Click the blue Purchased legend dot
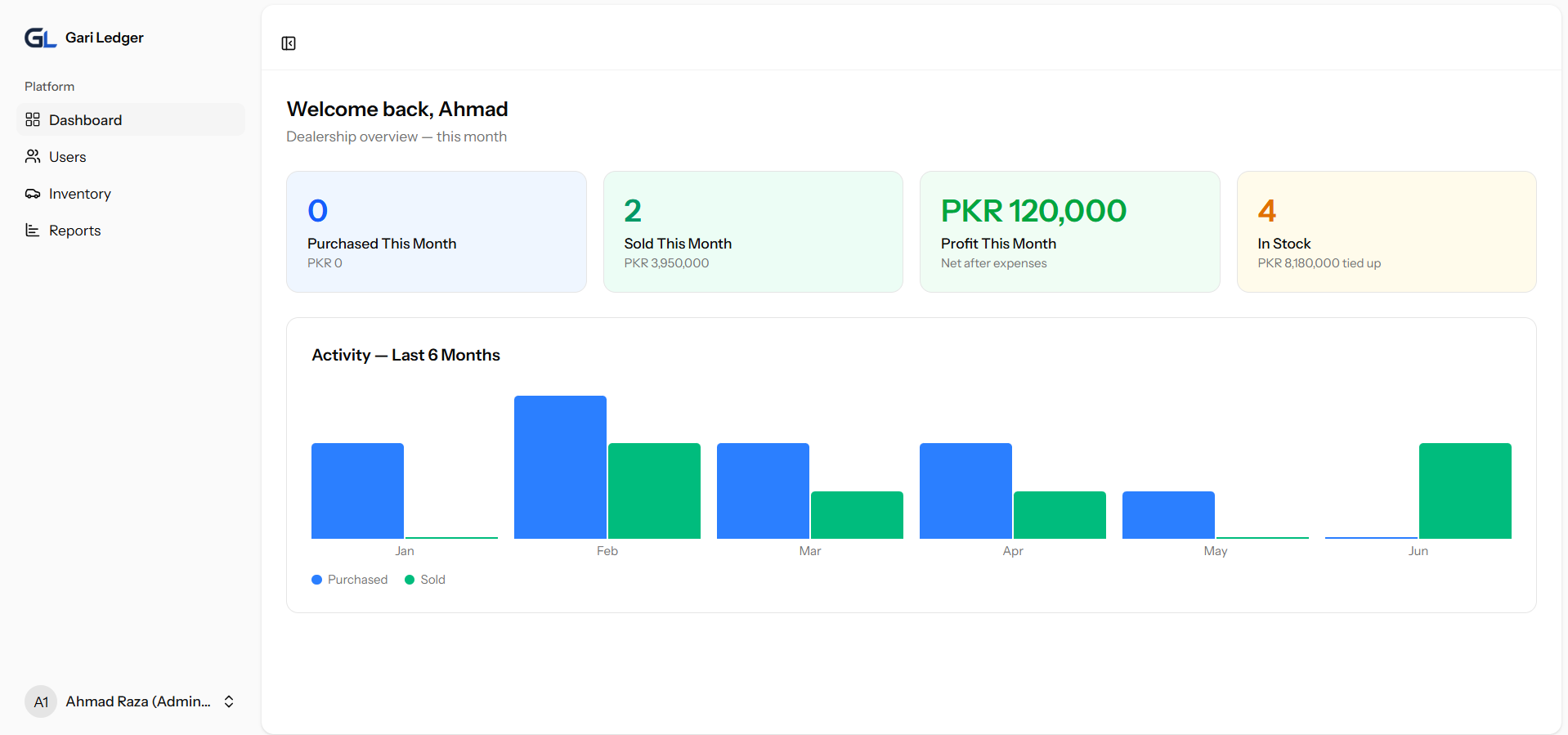Screen dimensions: 1568x735 (x=317, y=580)
